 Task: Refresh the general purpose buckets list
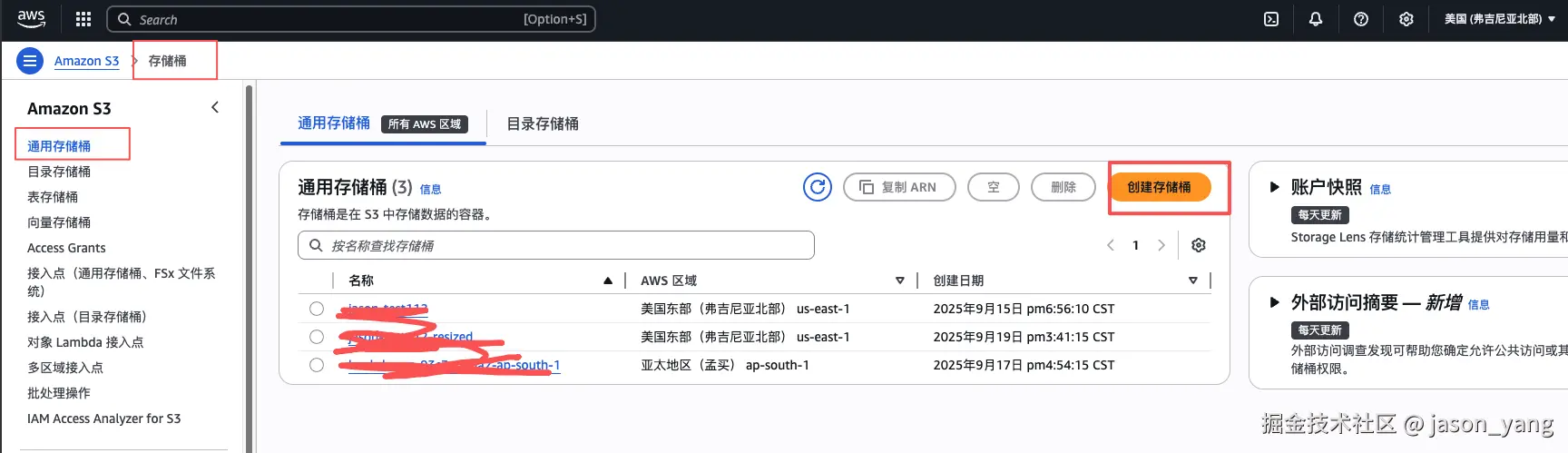(818, 187)
